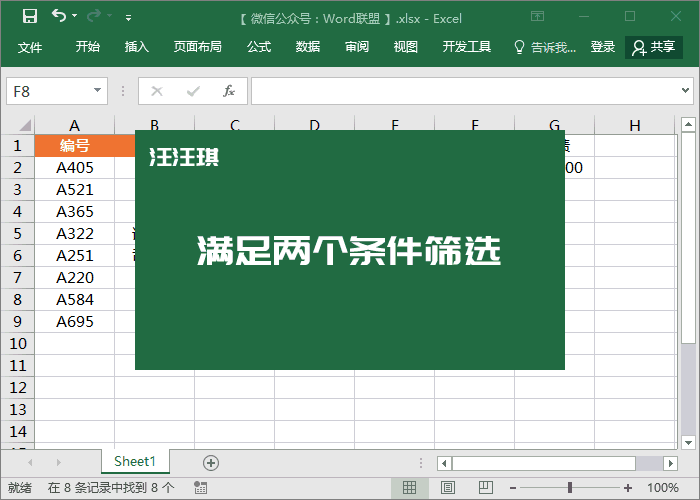Click the macro recording icon in status bar
This screenshot has height=500, width=700.
[x=200, y=488]
